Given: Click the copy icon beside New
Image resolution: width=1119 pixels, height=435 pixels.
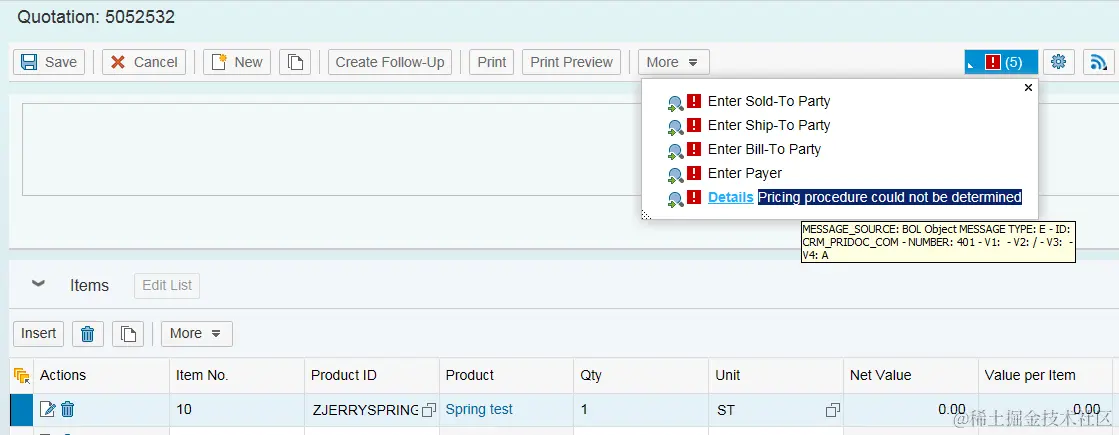Looking at the screenshot, I should click(295, 62).
